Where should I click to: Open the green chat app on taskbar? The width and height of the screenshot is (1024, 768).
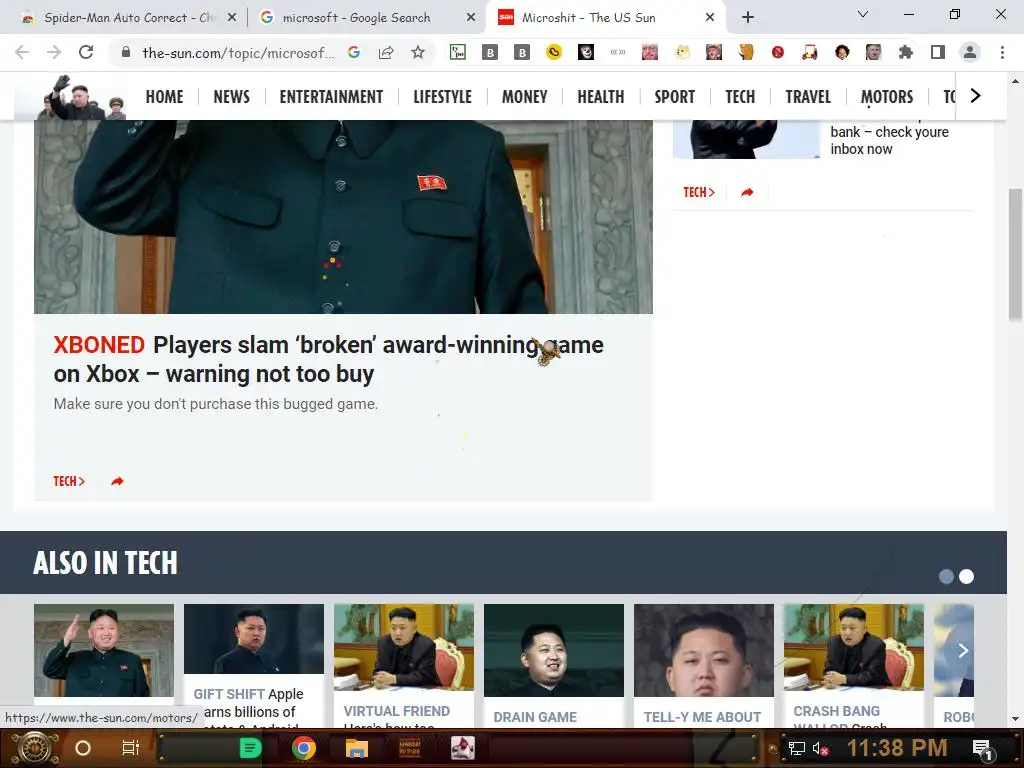[250, 748]
